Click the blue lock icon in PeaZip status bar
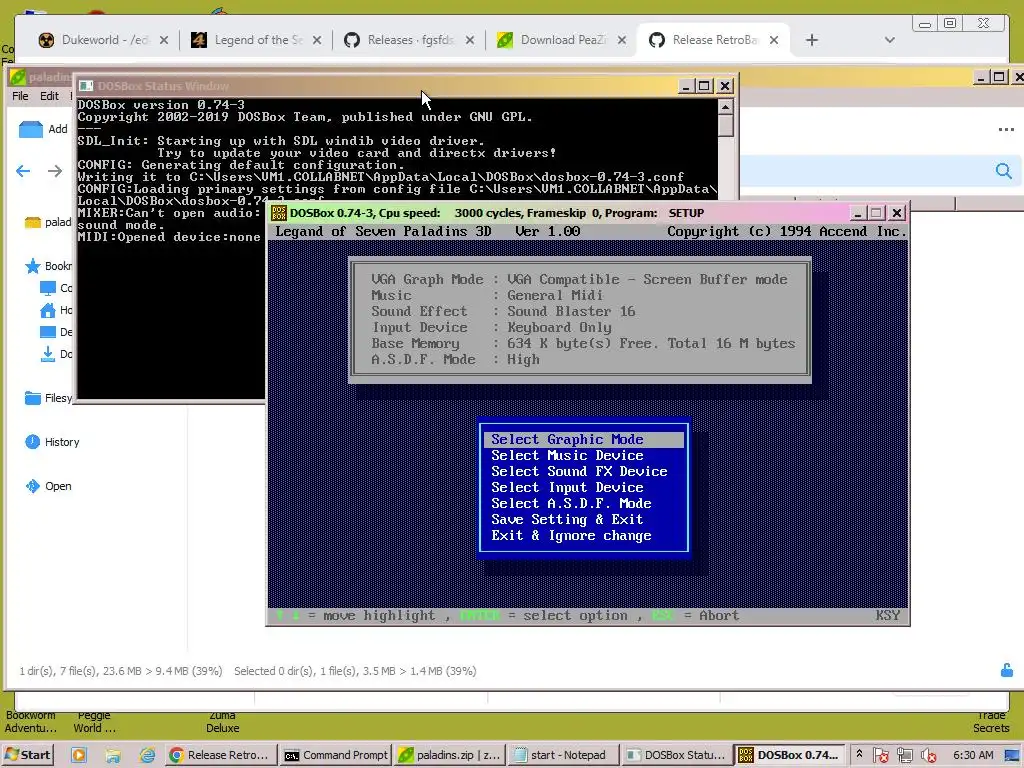The image size is (1024, 768). pos(1007,670)
